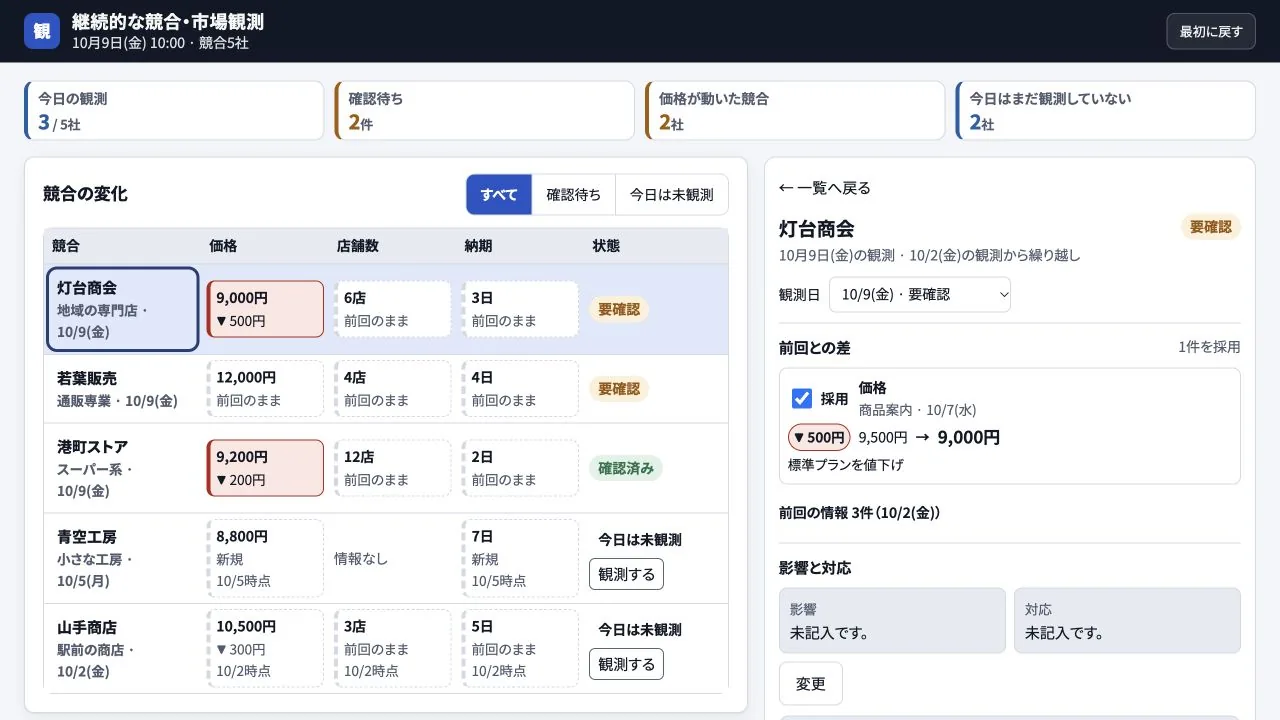Image resolution: width=1280 pixels, height=720 pixels.
Task: Click 若葉販売 price cell 12,000円
Action: click(265, 389)
